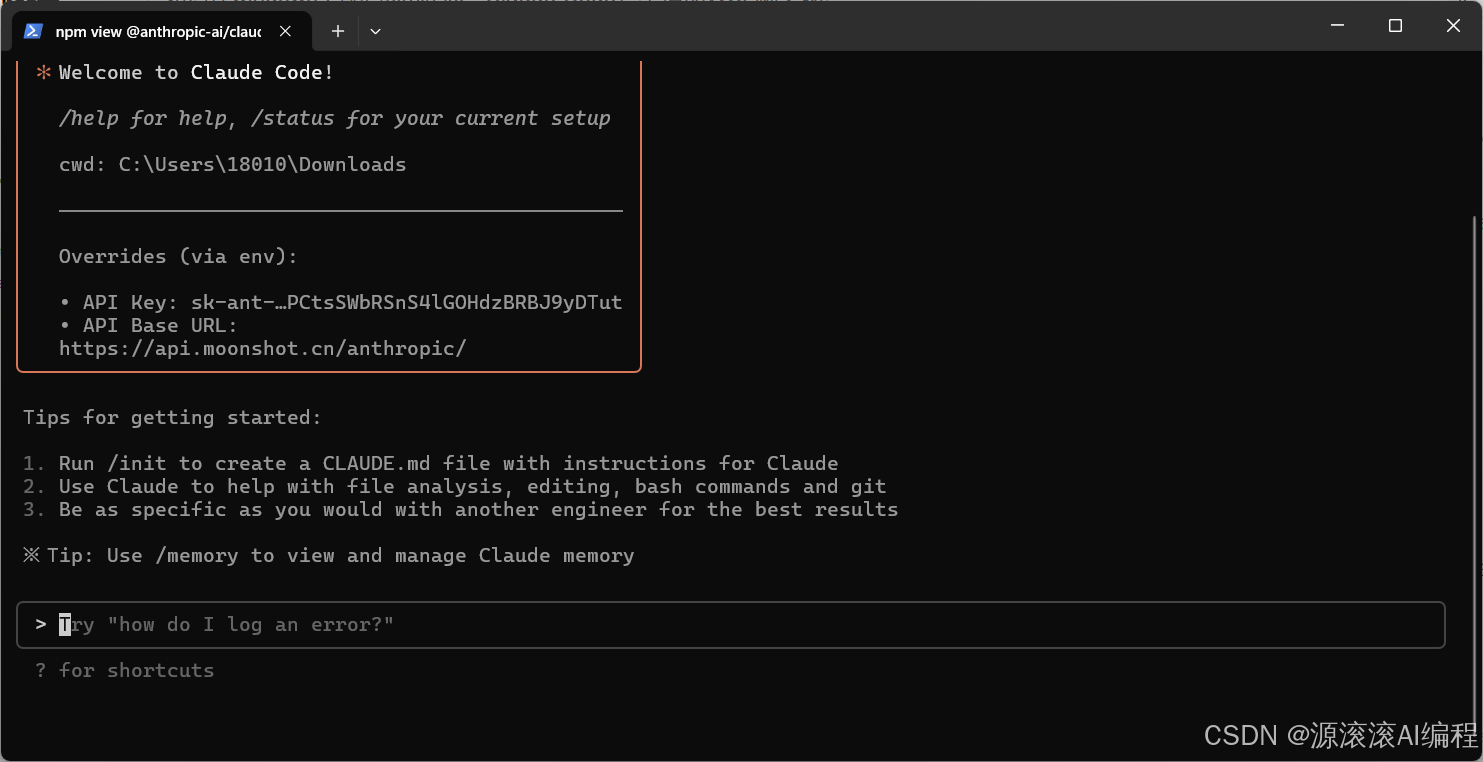
Task: Click the question mark before 'for shortcuts'
Action: [x=40, y=669]
